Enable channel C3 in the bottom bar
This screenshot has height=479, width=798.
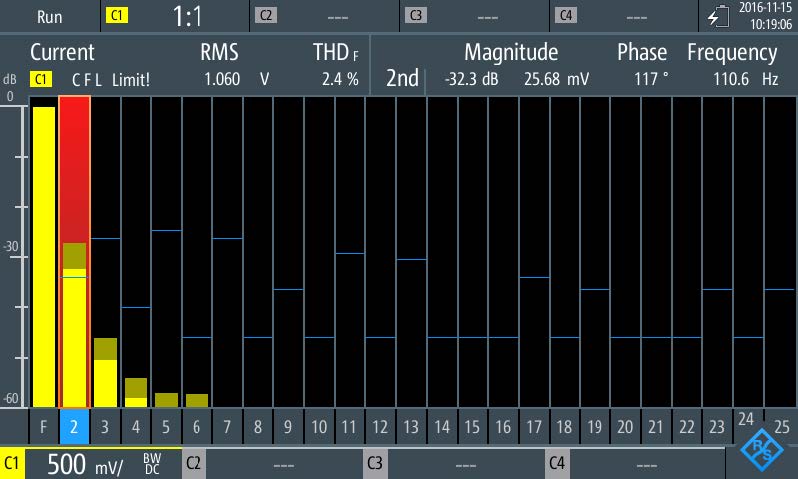click(375, 463)
